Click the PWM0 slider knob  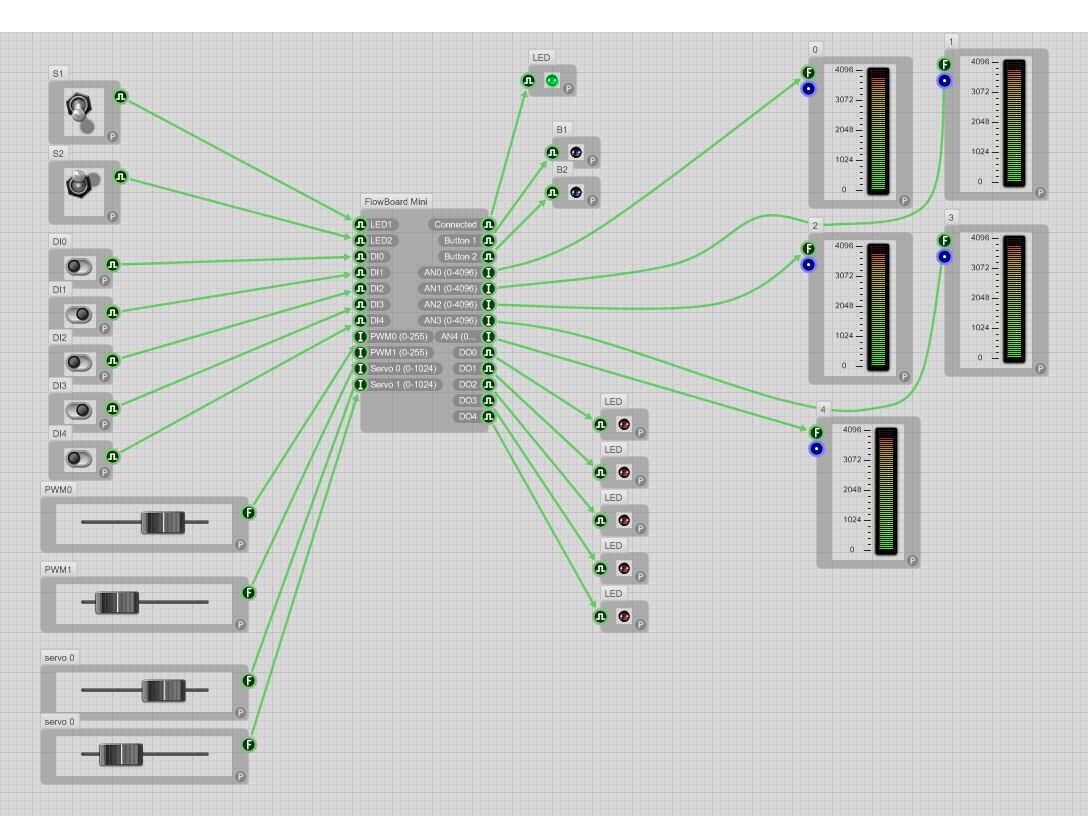163,522
